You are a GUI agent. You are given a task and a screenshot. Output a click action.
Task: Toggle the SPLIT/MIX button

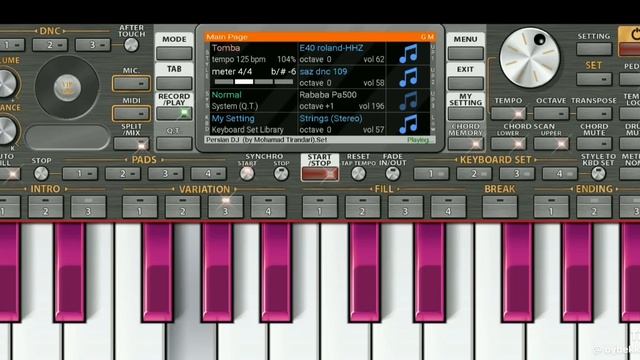[131, 144]
